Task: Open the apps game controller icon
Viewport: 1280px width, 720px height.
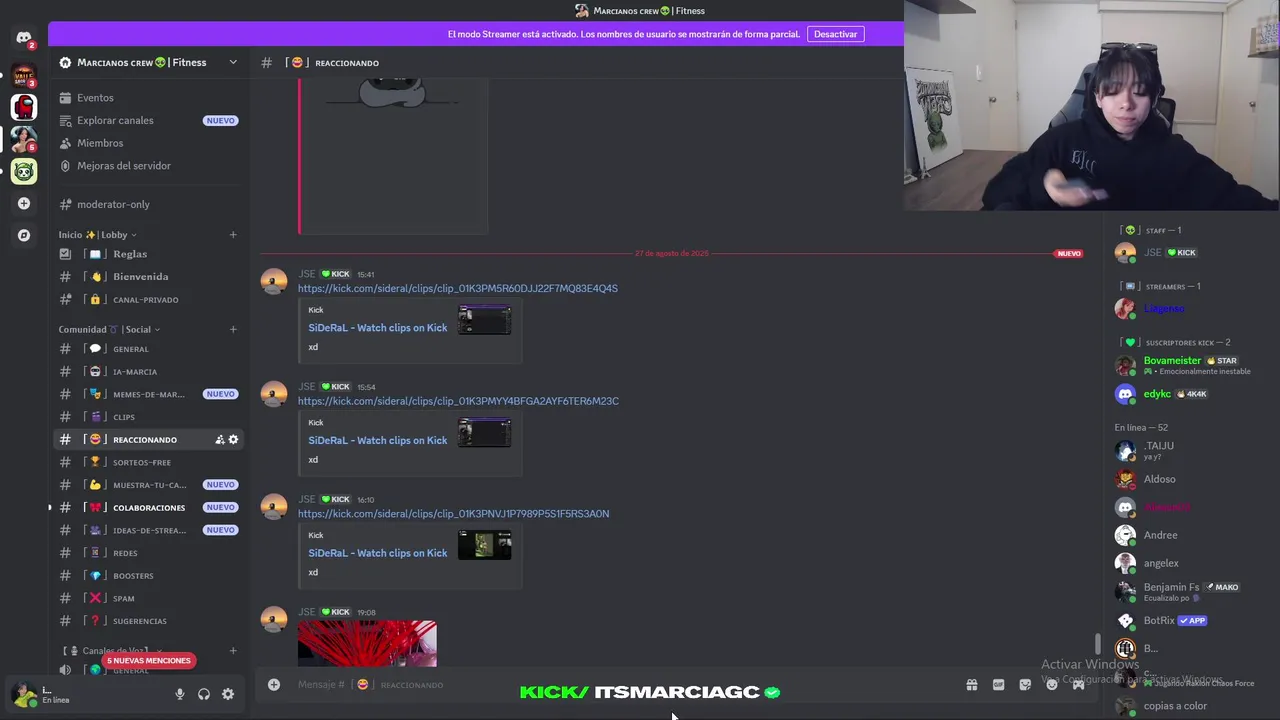Action: pos(1078,685)
